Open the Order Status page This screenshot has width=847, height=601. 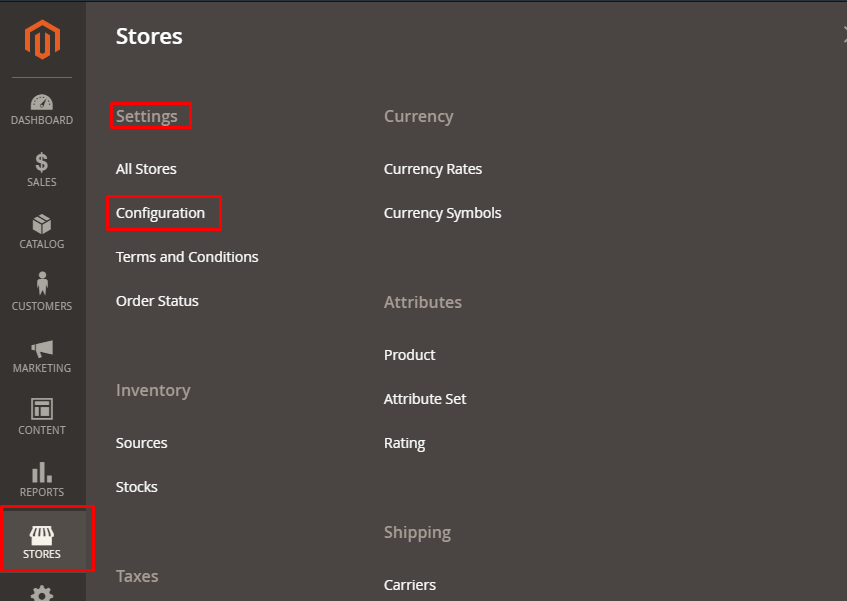[157, 301]
